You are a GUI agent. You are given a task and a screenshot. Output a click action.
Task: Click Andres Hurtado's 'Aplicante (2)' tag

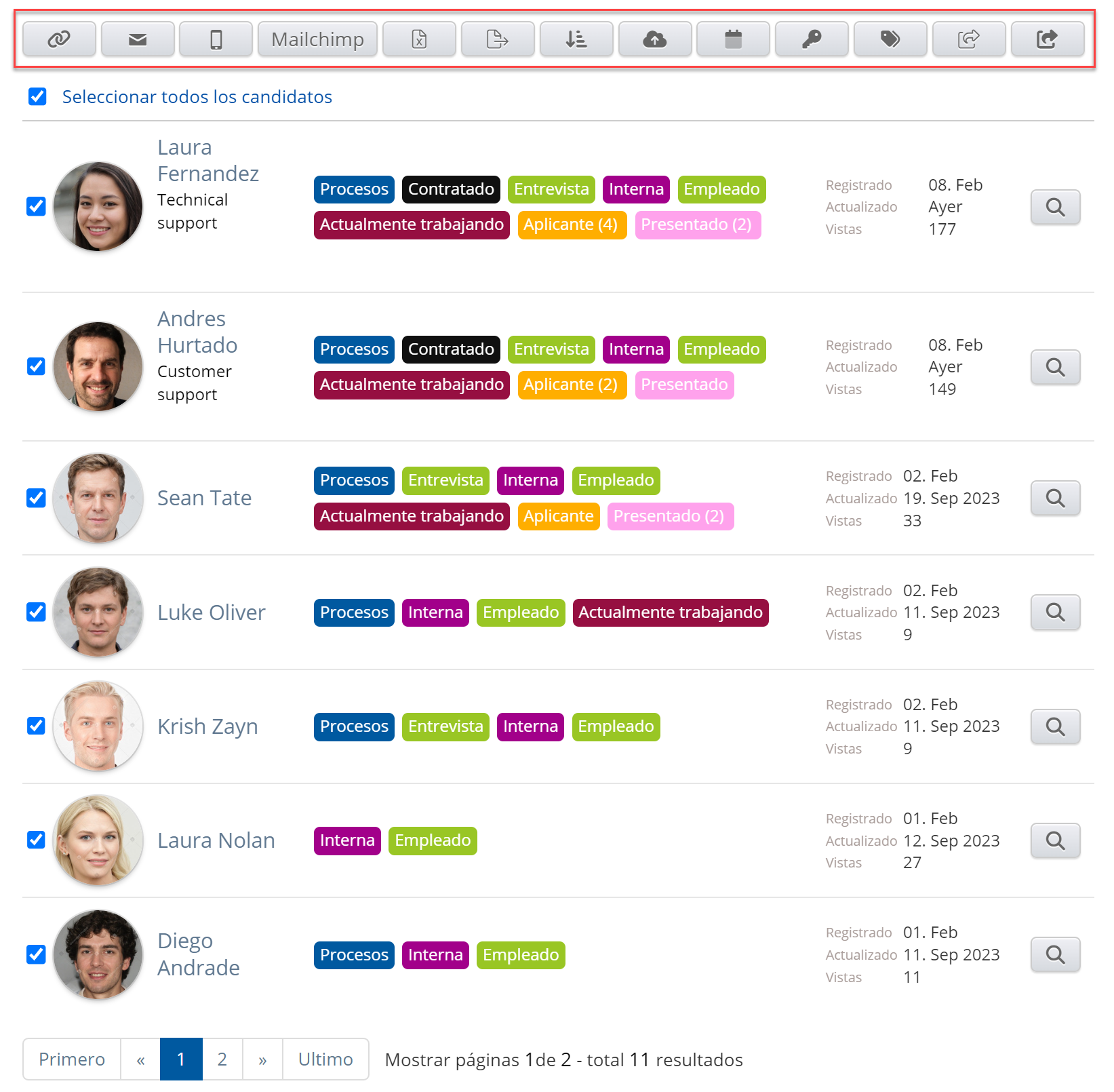click(x=571, y=385)
